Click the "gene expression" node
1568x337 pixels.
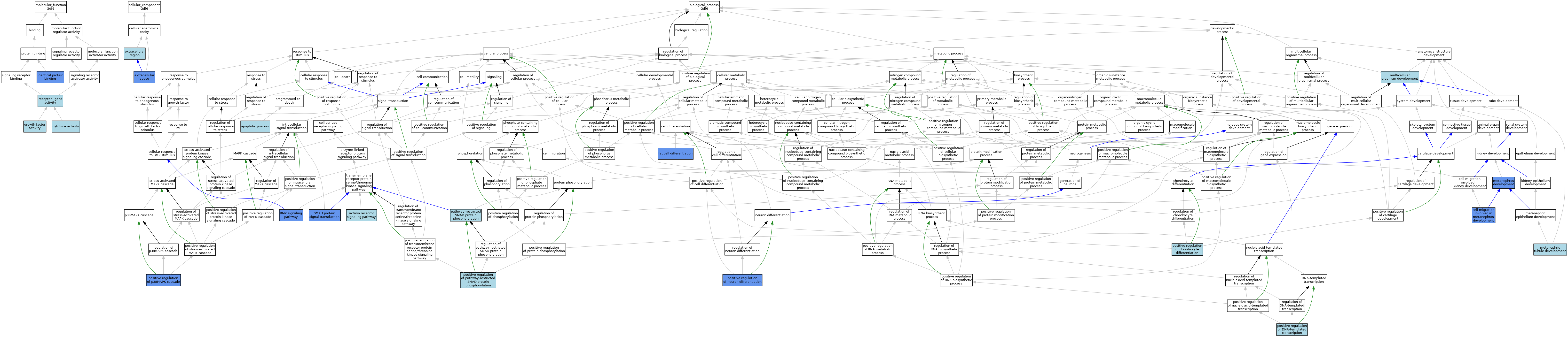[1340, 127]
